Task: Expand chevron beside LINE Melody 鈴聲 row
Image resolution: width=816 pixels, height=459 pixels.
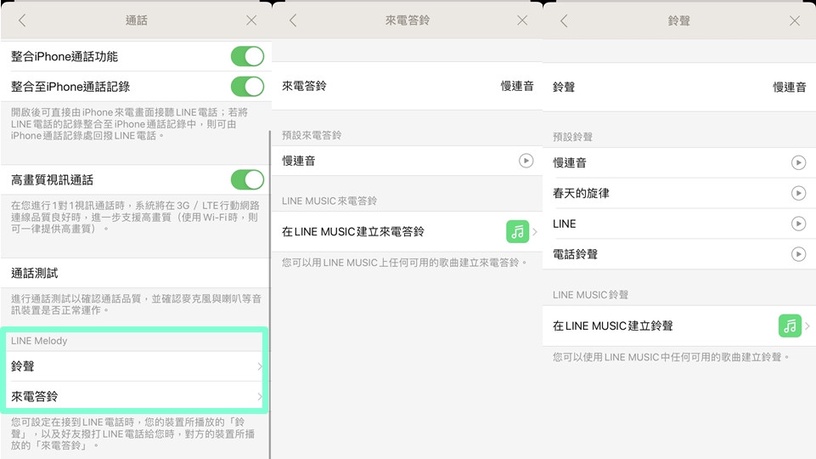Action: (x=260, y=366)
